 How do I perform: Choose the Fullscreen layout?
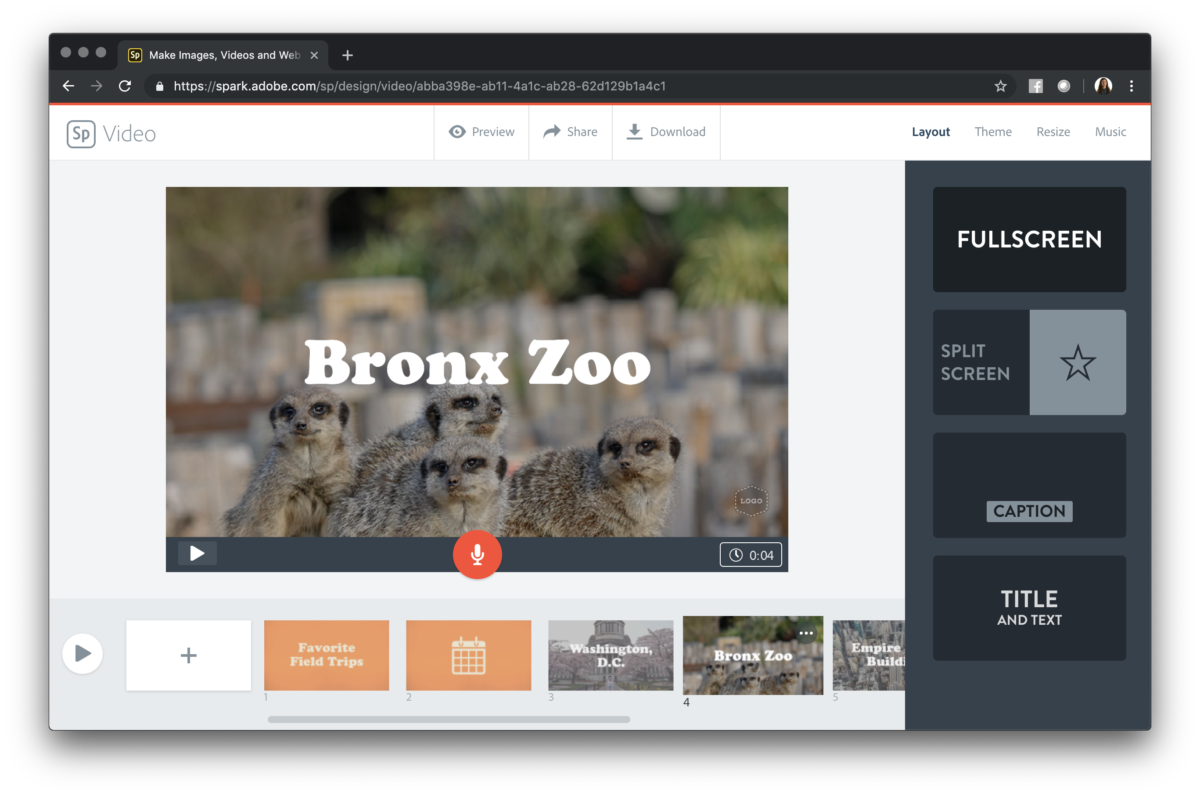pyautogui.click(x=1029, y=239)
